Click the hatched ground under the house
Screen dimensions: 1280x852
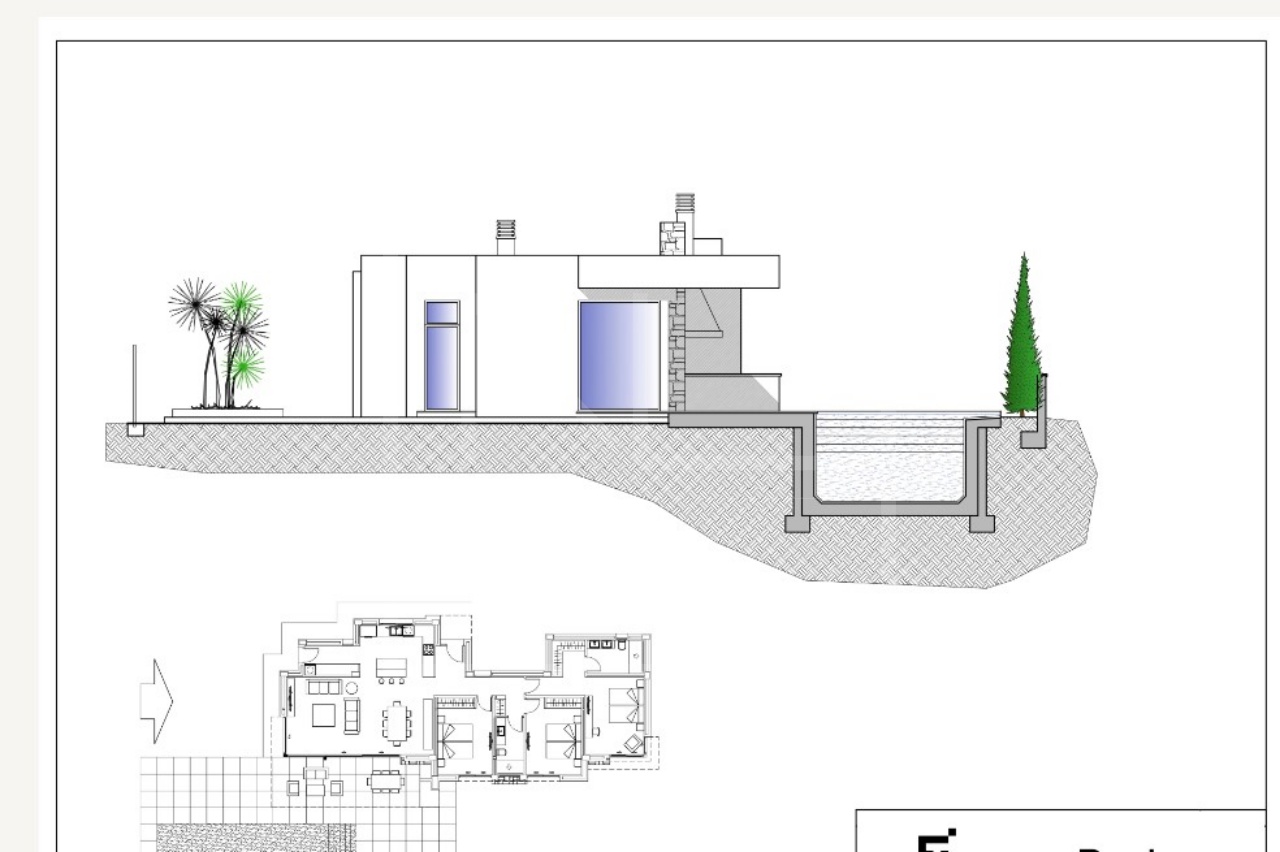[450, 450]
